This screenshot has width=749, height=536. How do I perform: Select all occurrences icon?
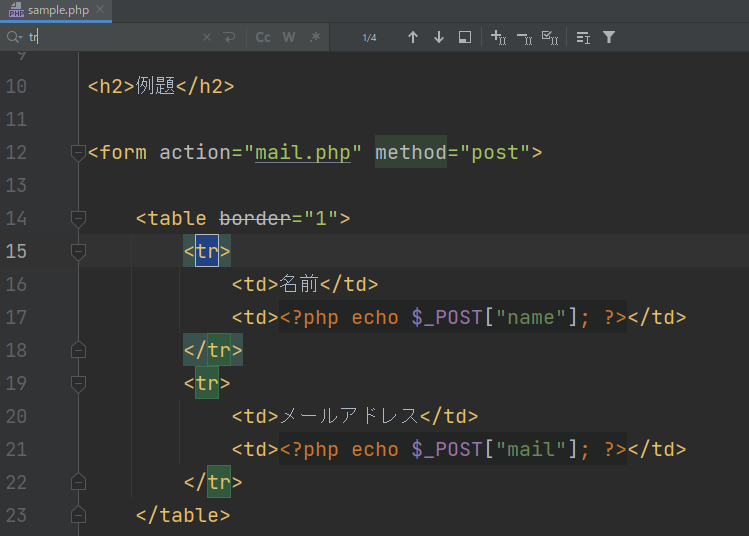click(549, 37)
